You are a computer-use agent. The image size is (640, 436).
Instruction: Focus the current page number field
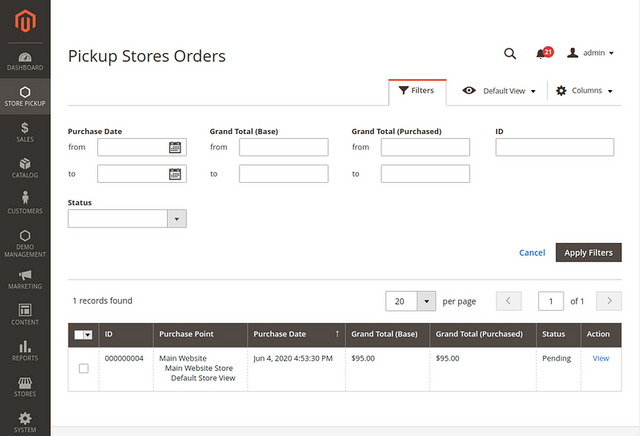(551, 301)
